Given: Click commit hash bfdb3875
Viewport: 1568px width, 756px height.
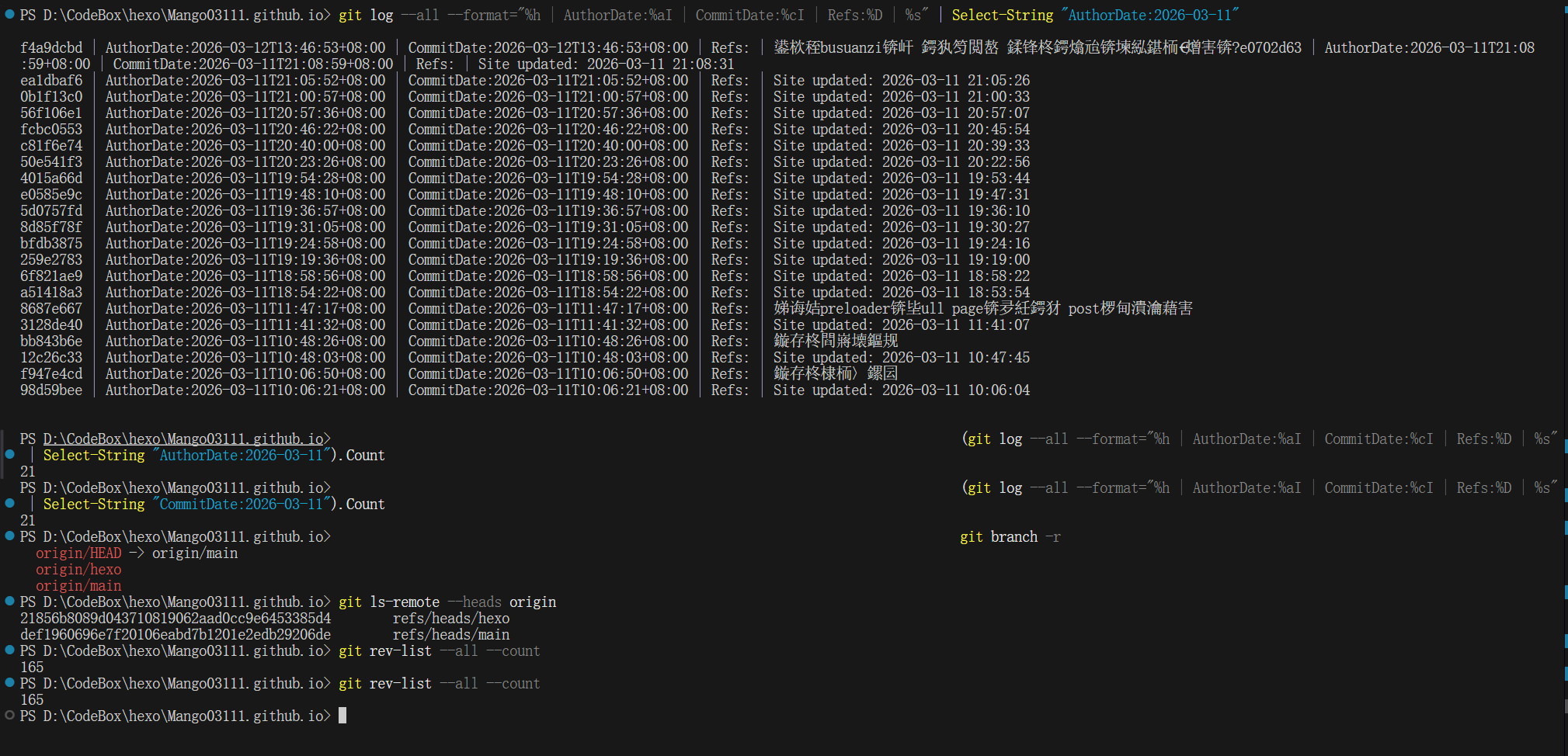Looking at the screenshot, I should [x=51, y=243].
